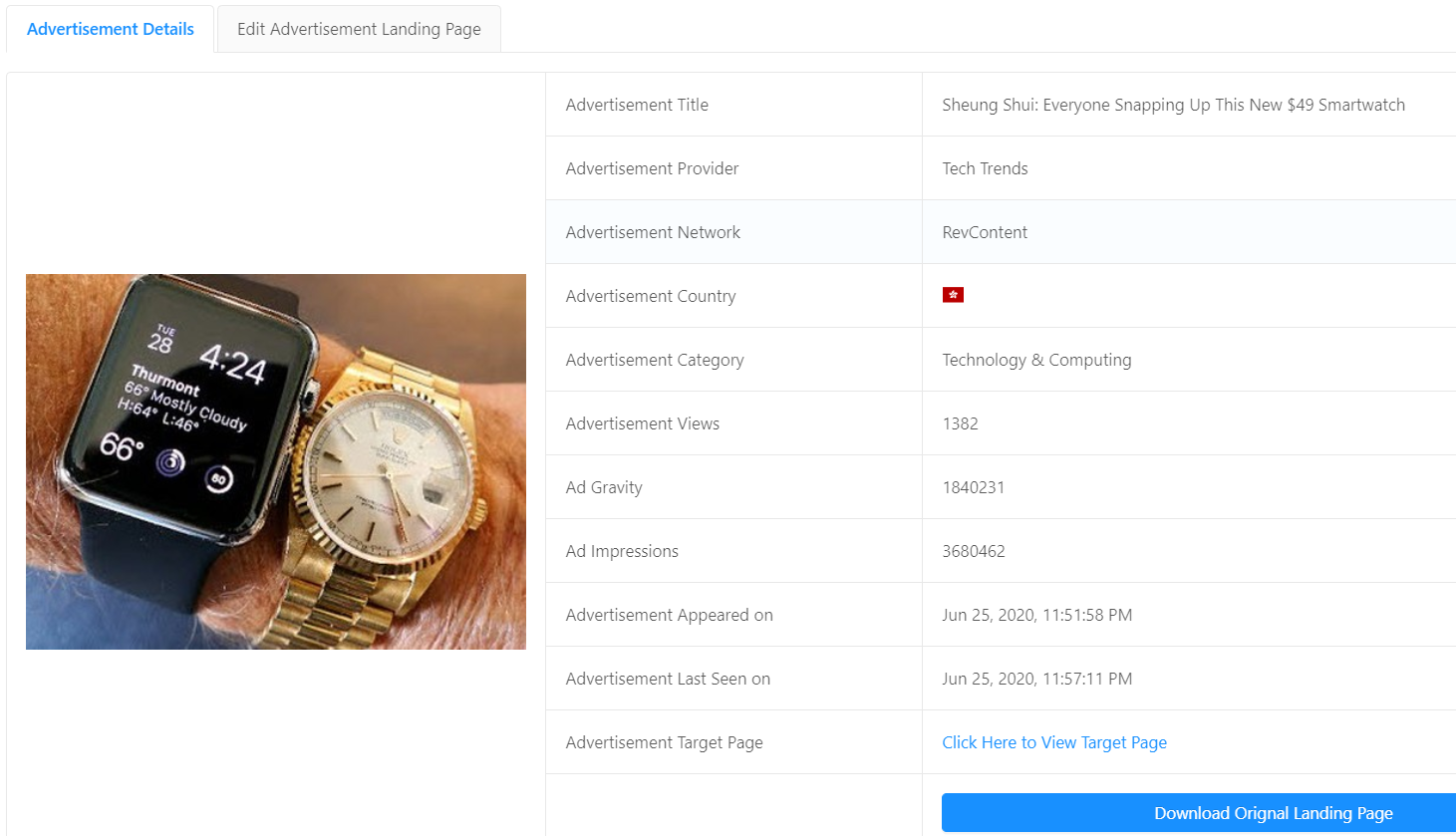1456x836 pixels.
Task: Click the appeared-on date ending 11:51:58 PM
Action: pyautogui.click(x=1036, y=615)
